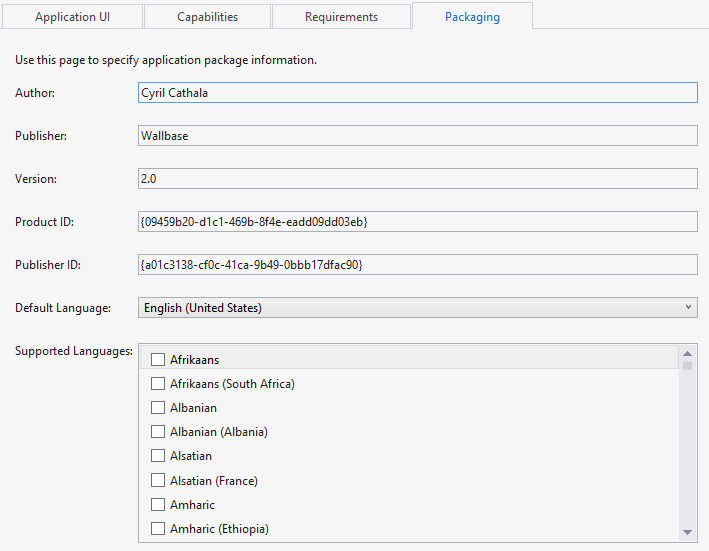Check the Alsatian language box
The height and width of the screenshot is (551, 709).
[158, 456]
